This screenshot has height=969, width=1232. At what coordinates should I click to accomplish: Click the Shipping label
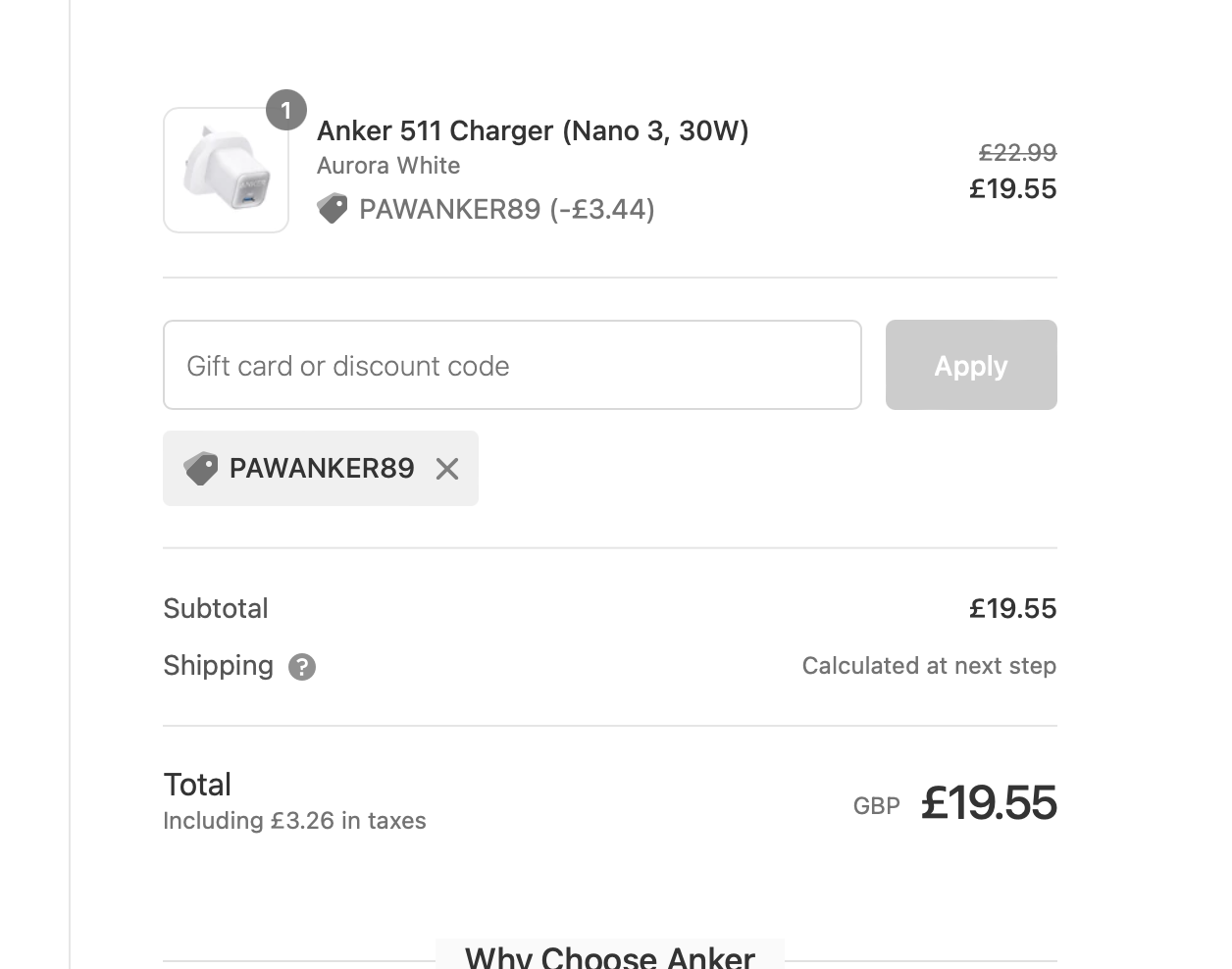point(218,666)
